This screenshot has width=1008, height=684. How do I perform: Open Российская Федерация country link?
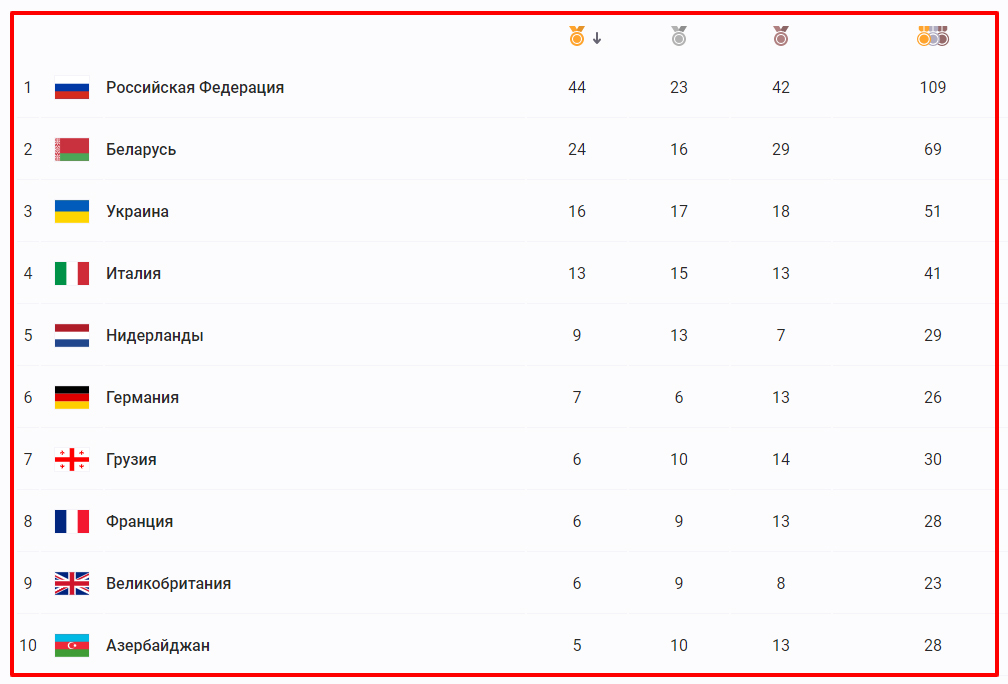(x=195, y=87)
